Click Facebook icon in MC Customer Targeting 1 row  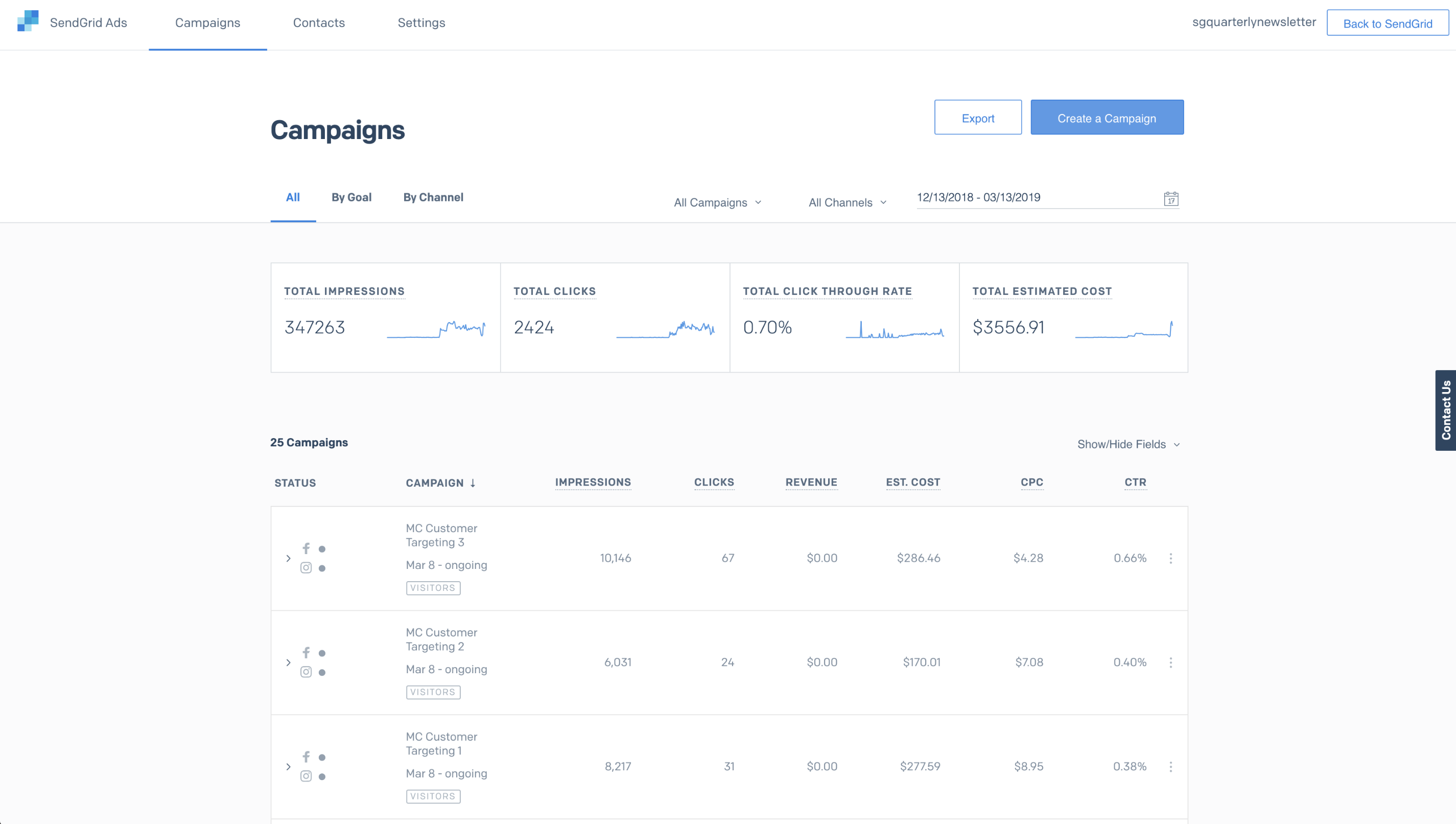coord(306,757)
